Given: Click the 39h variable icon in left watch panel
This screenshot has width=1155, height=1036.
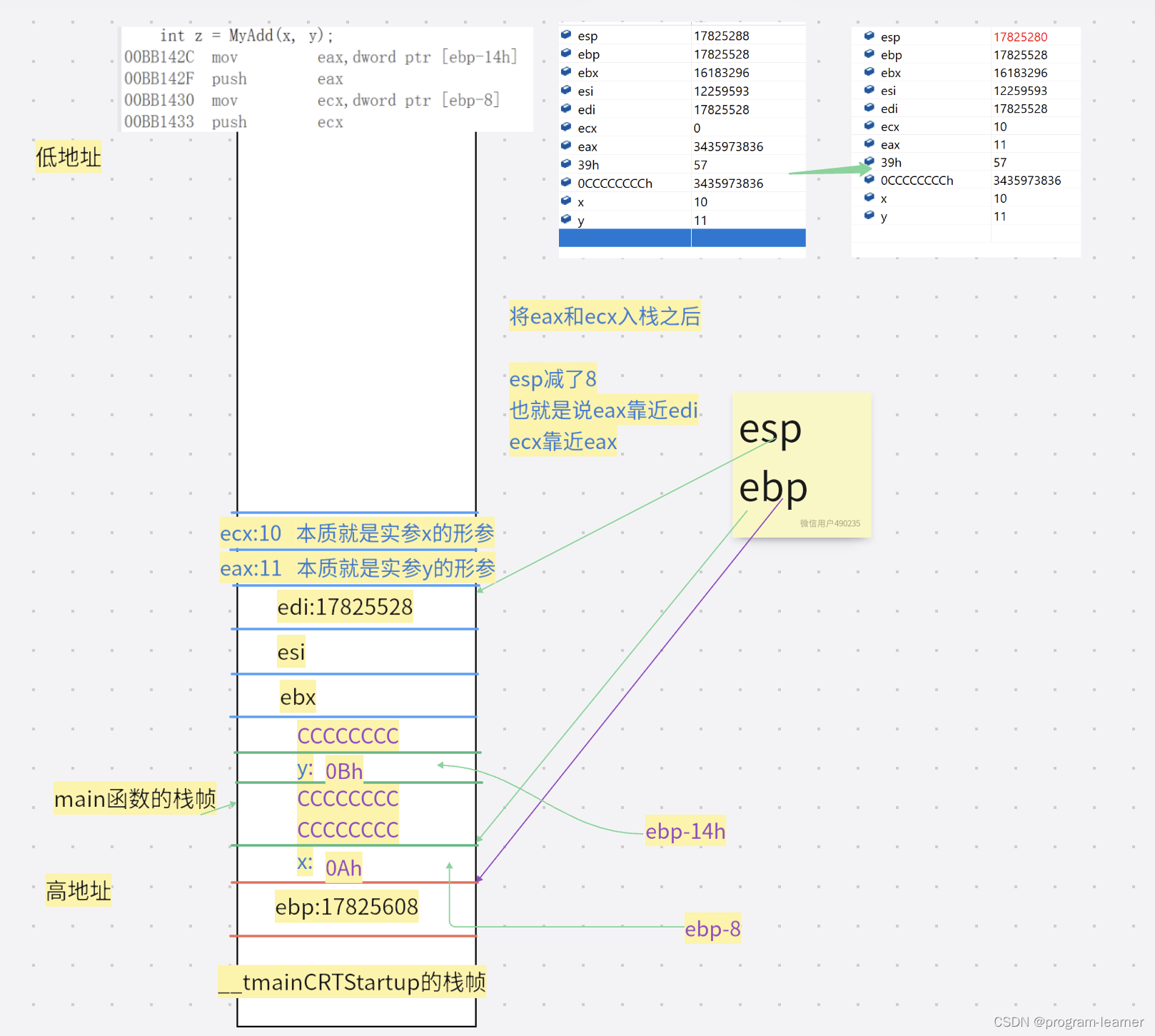Looking at the screenshot, I should (566, 164).
